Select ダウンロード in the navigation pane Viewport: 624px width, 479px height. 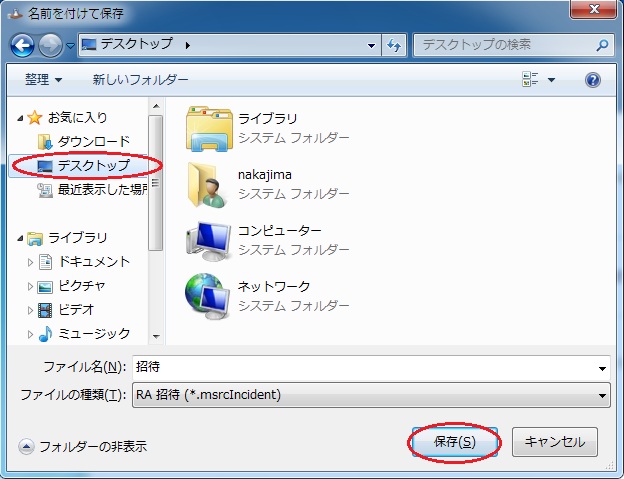(x=92, y=141)
